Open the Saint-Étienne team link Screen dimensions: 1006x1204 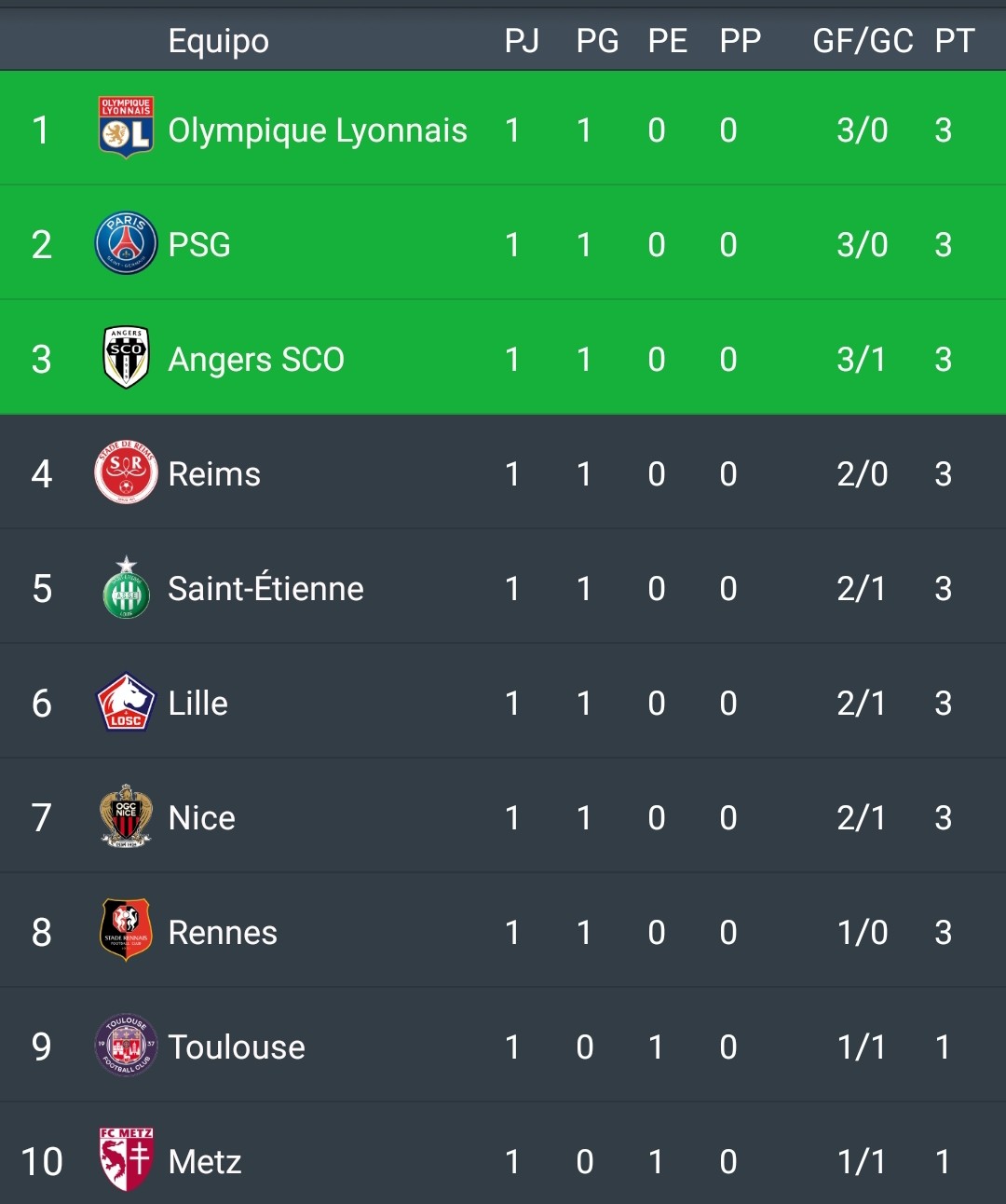point(265,587)
